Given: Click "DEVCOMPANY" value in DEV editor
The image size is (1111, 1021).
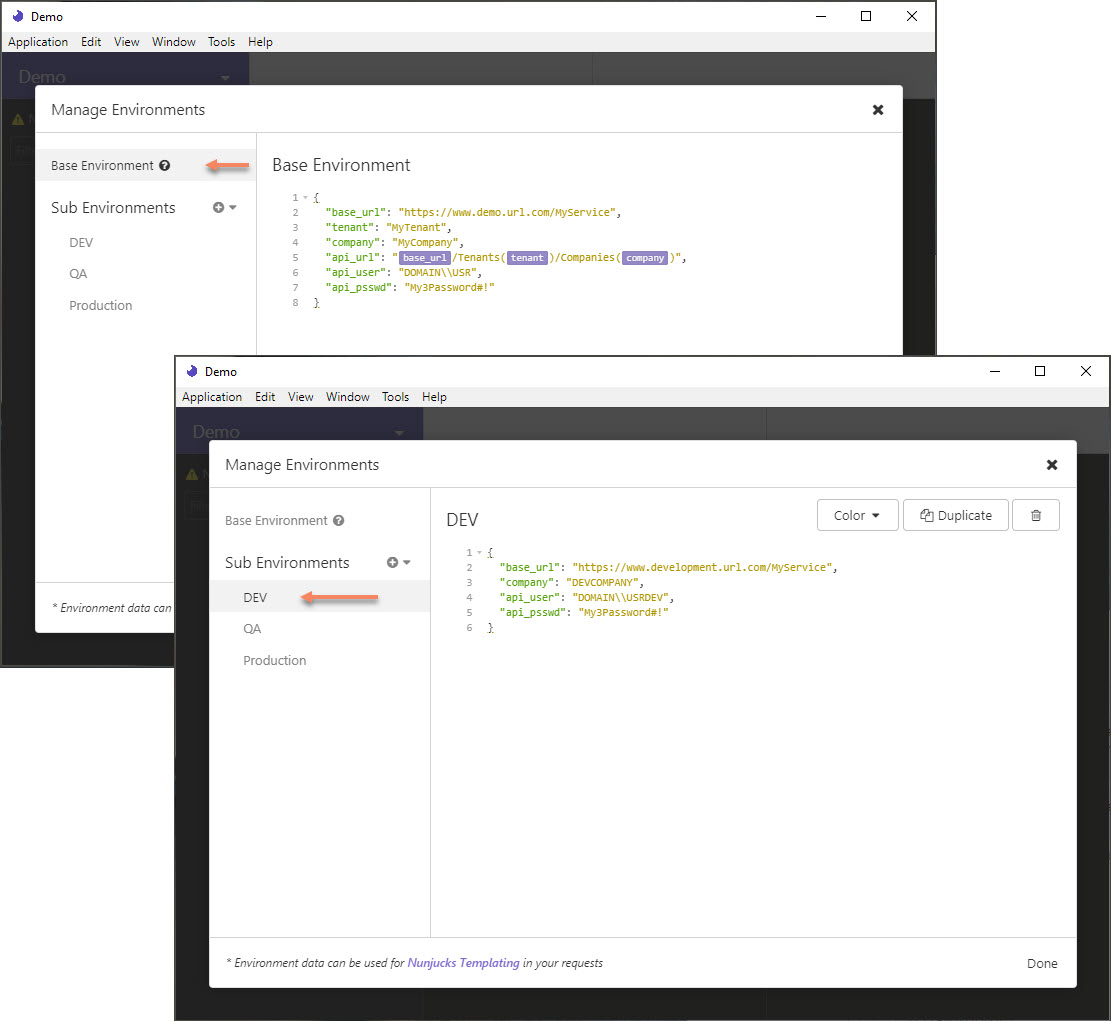Looking at the screenshot, I should pos(602,582).
